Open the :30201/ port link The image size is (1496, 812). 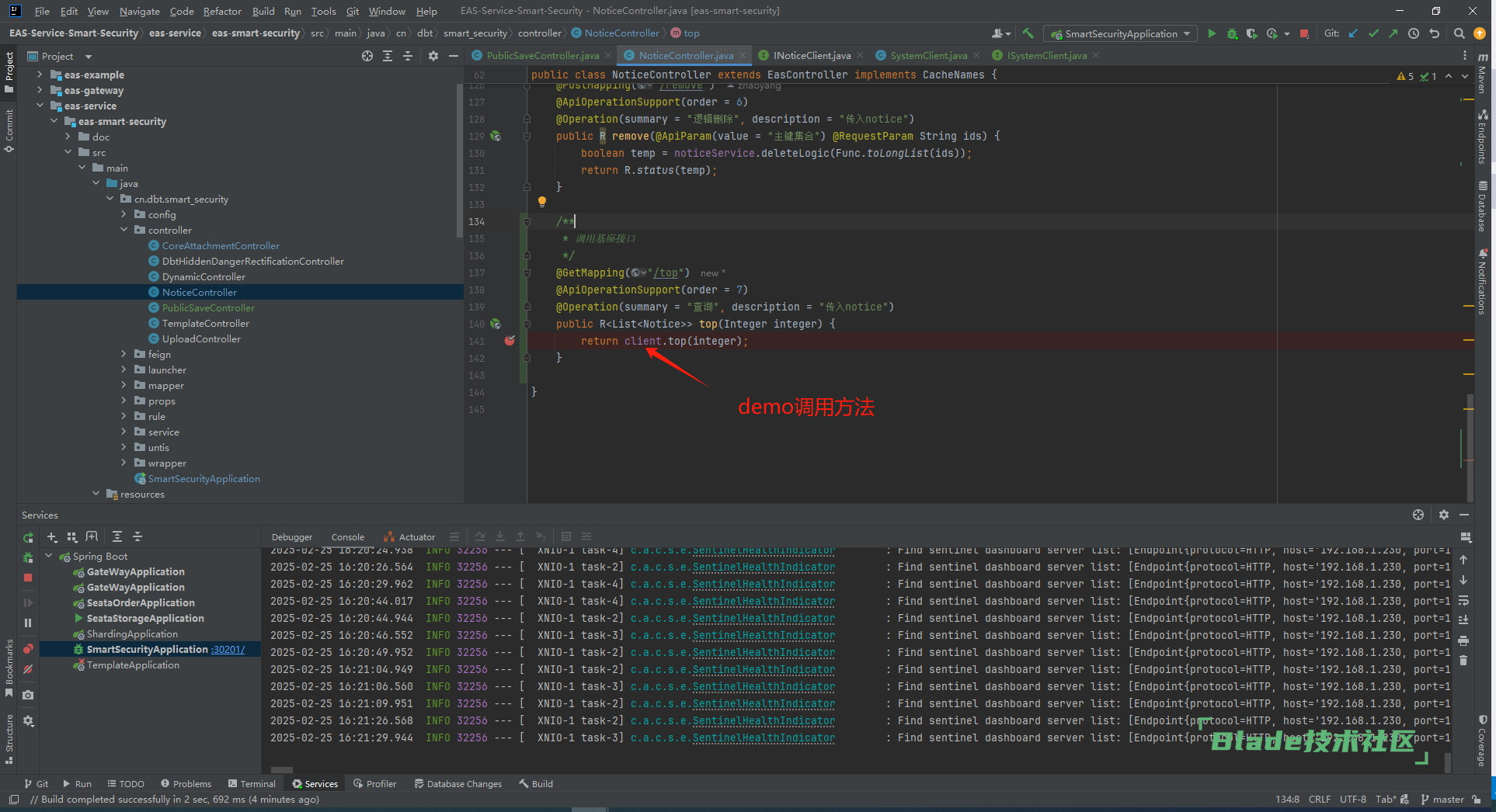click(228, 649)
